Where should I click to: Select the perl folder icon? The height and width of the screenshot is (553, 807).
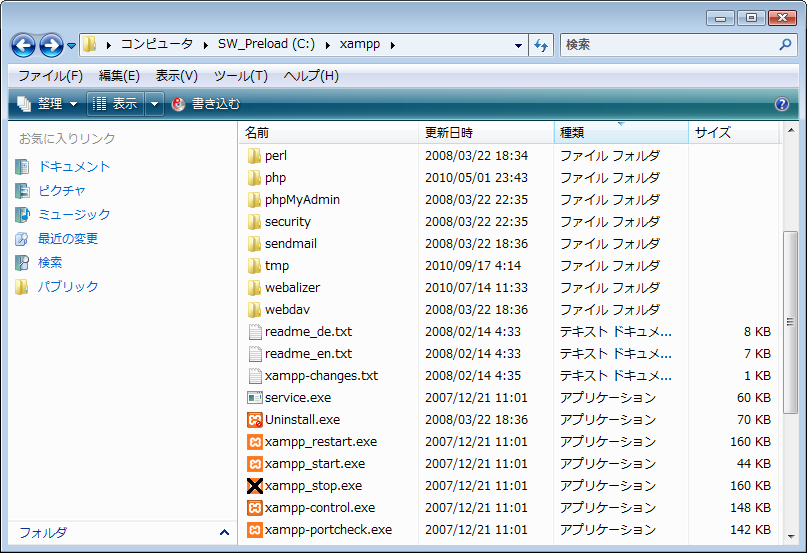254,155
